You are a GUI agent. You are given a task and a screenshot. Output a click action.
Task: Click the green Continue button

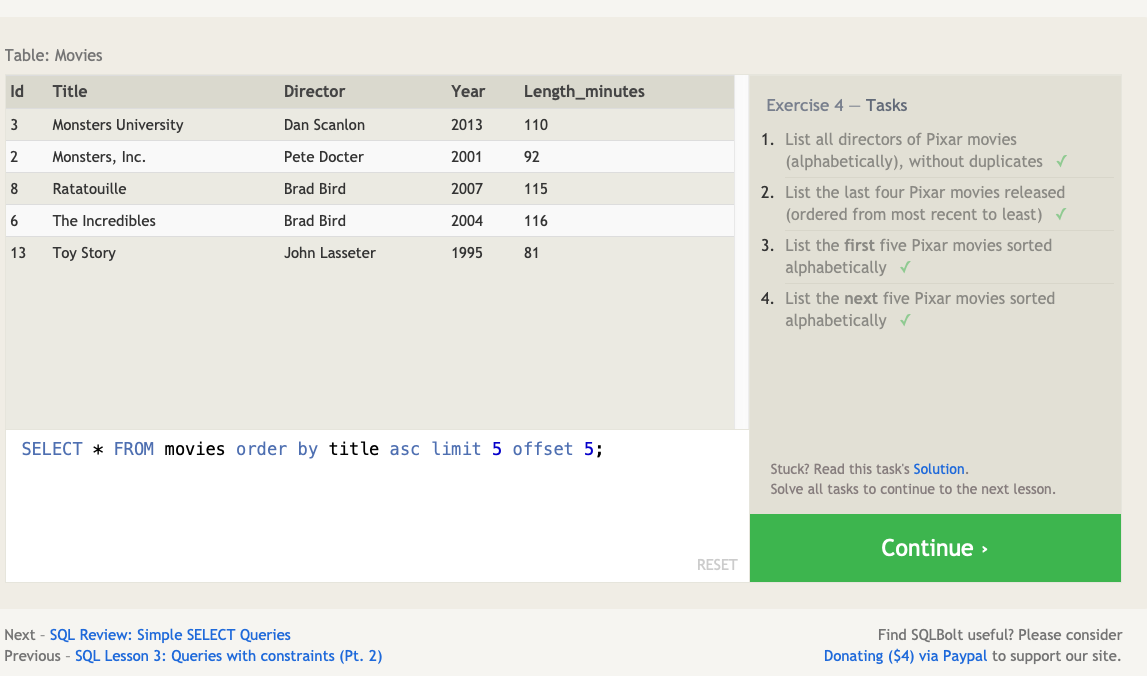tap(935, 548)
